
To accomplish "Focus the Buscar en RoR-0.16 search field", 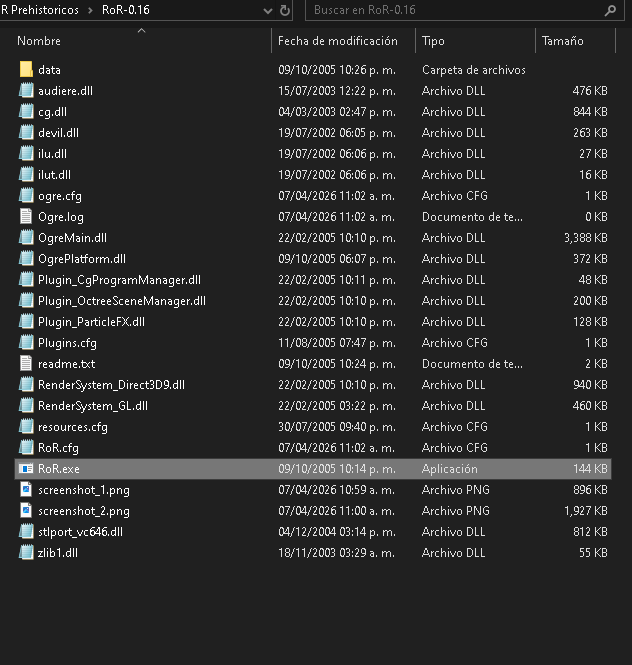I will point(450,11).
